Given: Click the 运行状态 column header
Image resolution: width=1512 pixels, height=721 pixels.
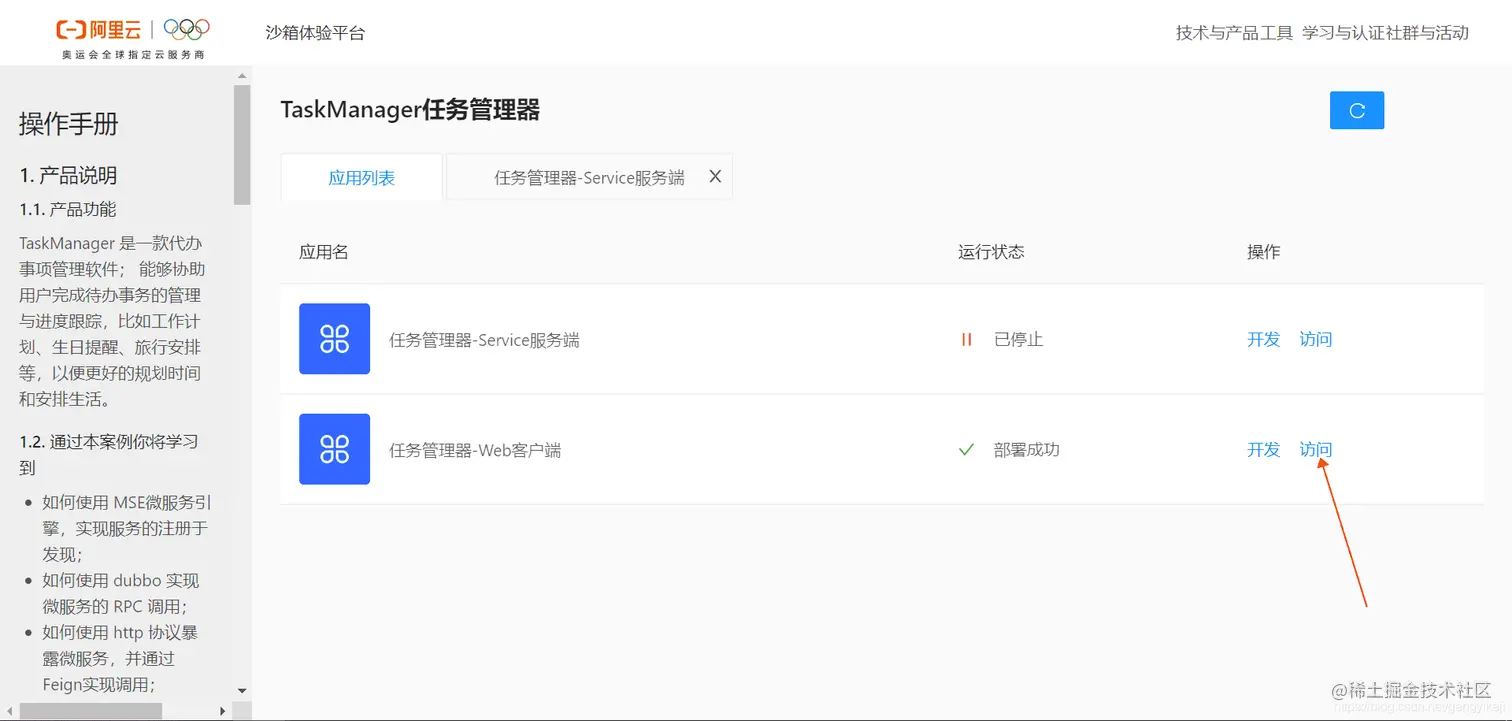Looking at the screenshot, I should [x=991, y=252].
